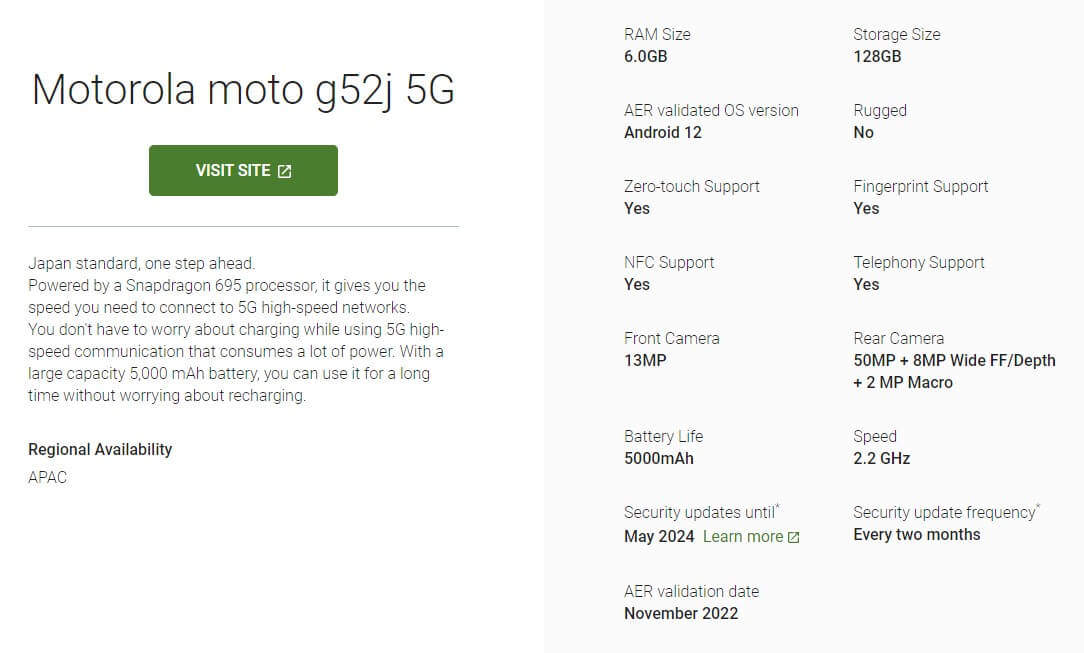Click the external link icon in VISIT SITE

284,171
